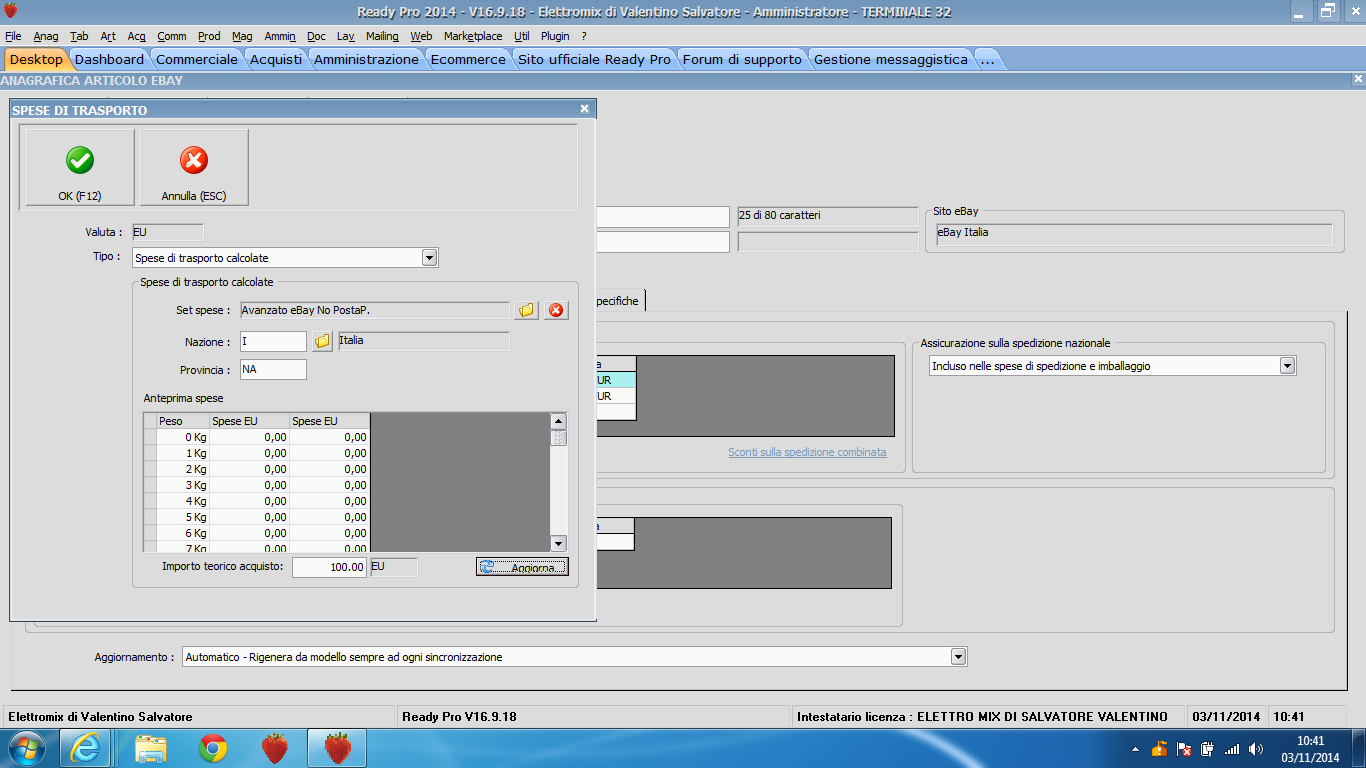Viewport: 1366px width, 768px height.
Task: Open the Anag menu
Action: (x=46, y=36)
